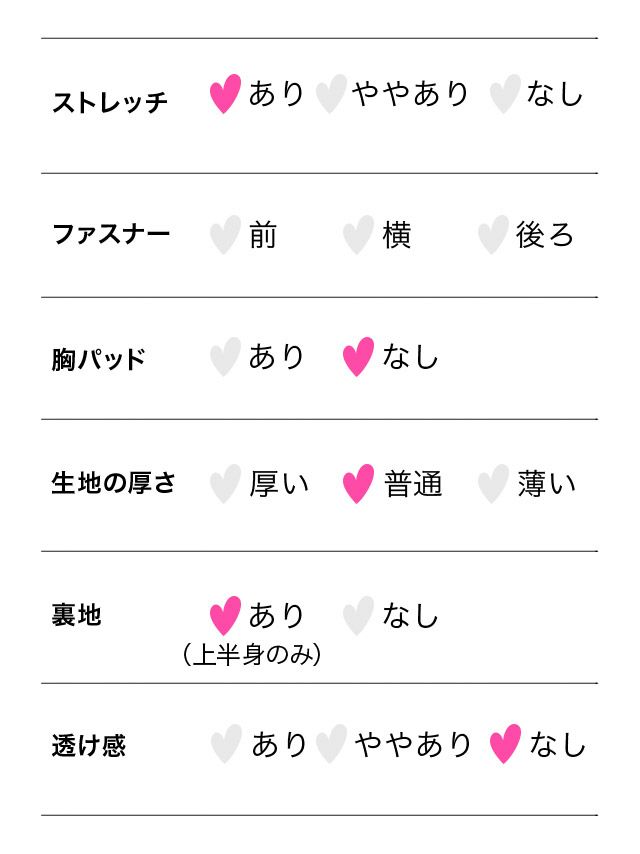This screenshot has height=854, width=640.
Task: Click the gray heart beside ストレッチ なし
Action: pyautogui.click(x=504, y=95)
